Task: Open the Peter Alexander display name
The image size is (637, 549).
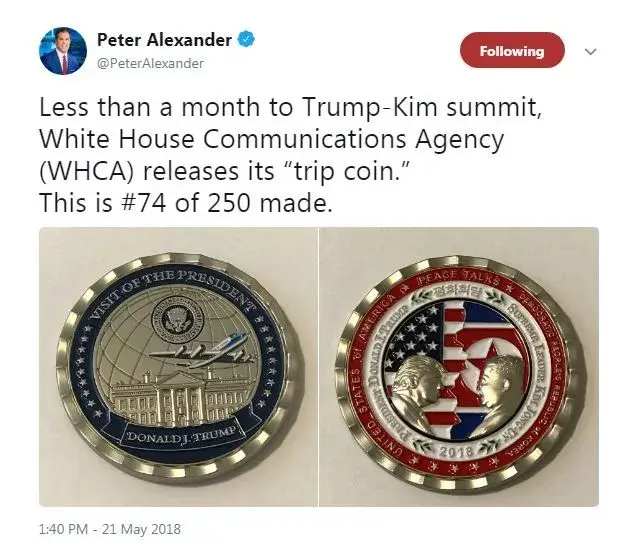Action: click(165, 40)
